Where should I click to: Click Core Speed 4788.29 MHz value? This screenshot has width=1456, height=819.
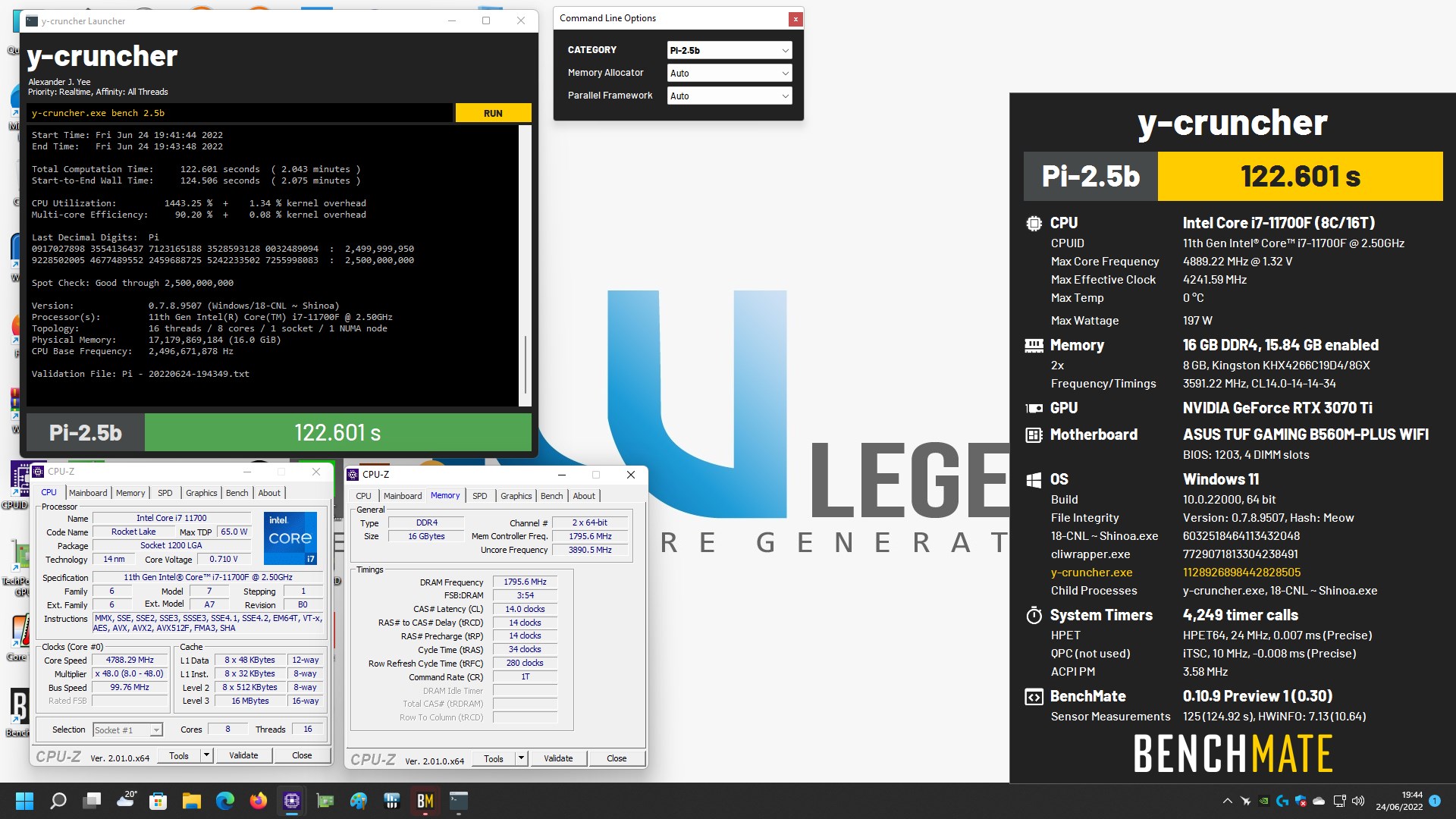(x=130, y=660)
